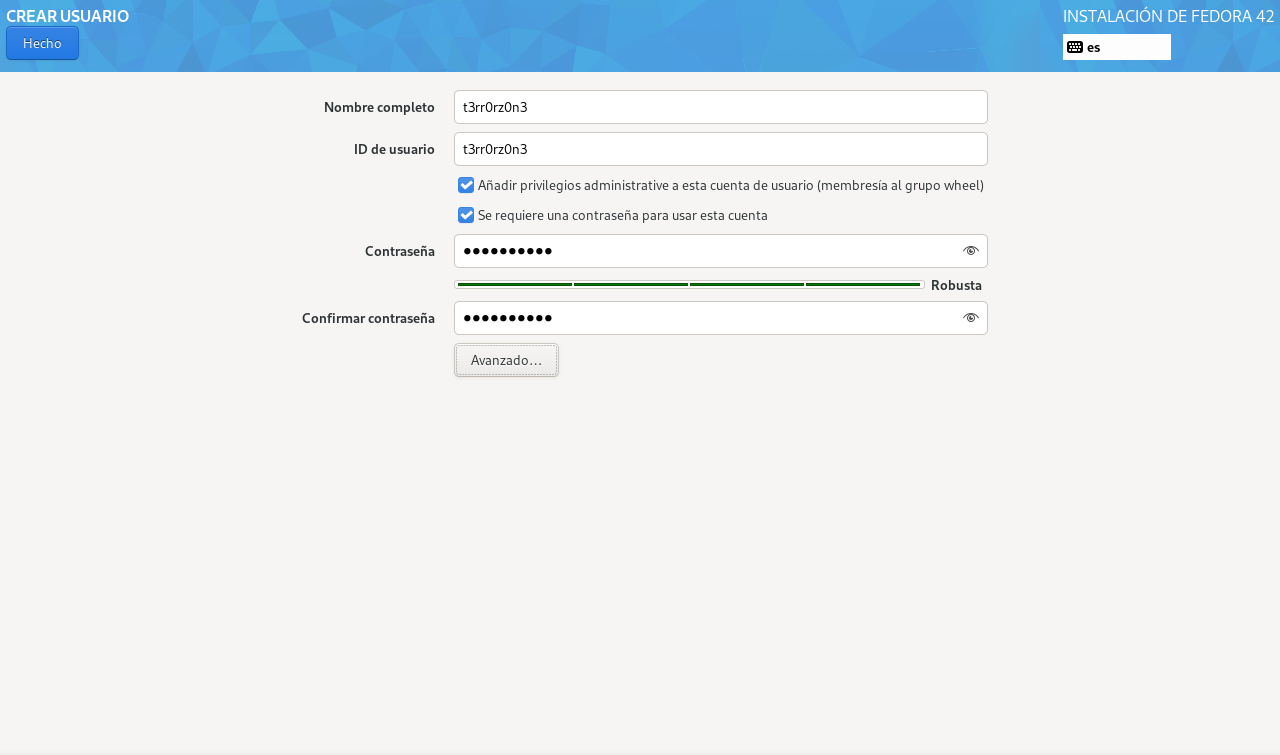Click the green password strength bar
The image size is (1280, 755).
point(689,285)
